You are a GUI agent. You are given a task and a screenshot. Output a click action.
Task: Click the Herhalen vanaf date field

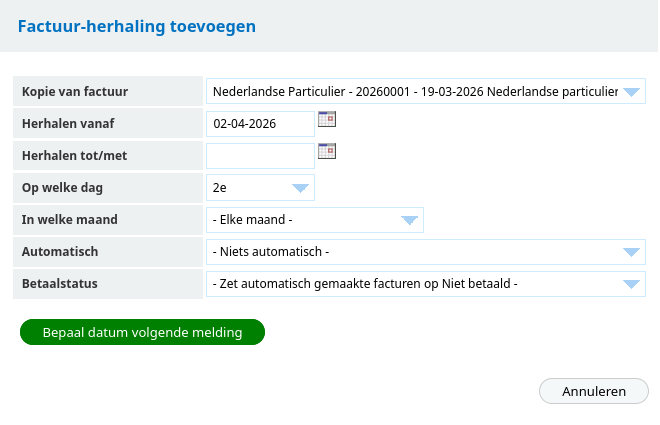259,124
